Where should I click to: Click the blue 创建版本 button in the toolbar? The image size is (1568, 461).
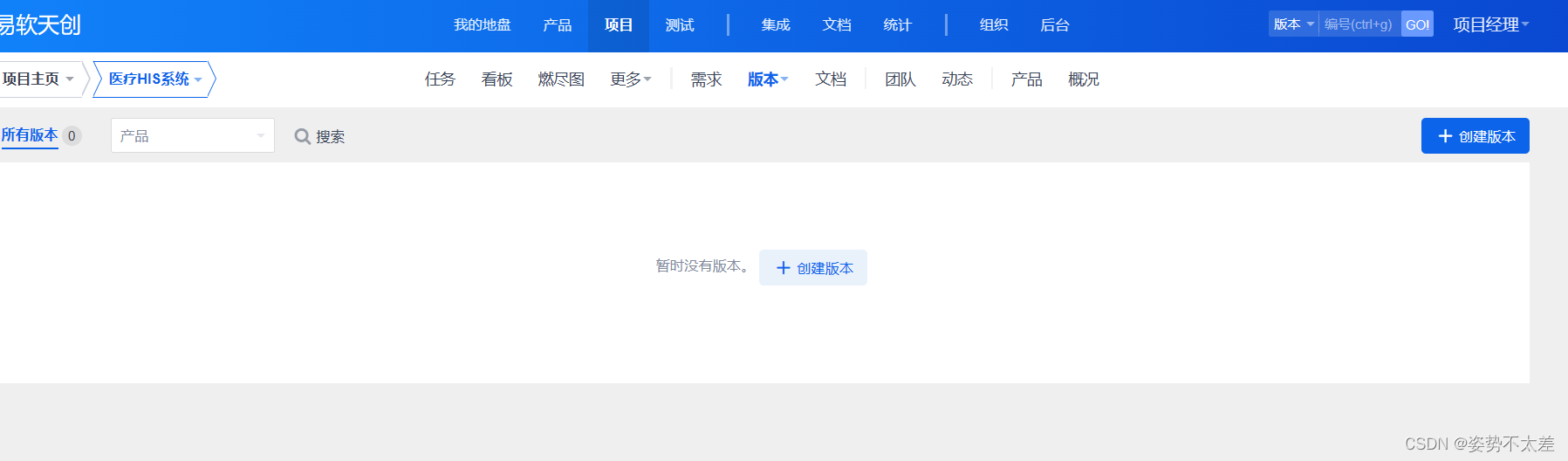(1475, 136)
